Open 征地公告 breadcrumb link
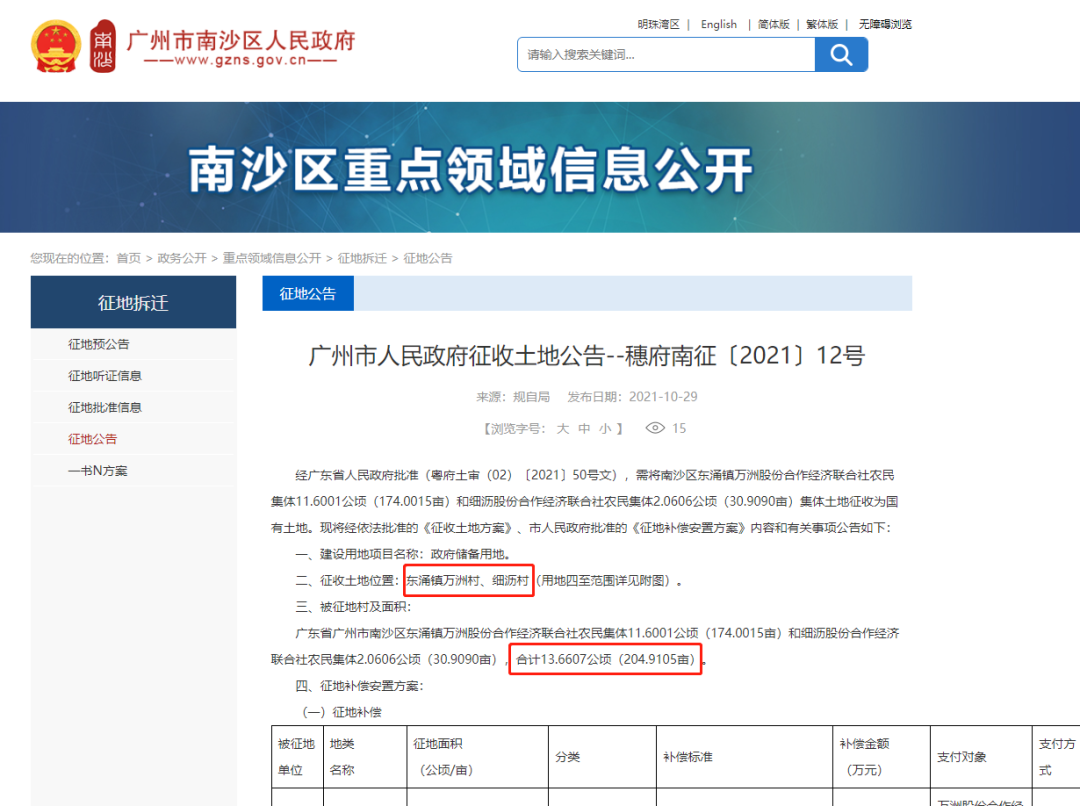This screenshot has width=1080, height=806. 428,258
